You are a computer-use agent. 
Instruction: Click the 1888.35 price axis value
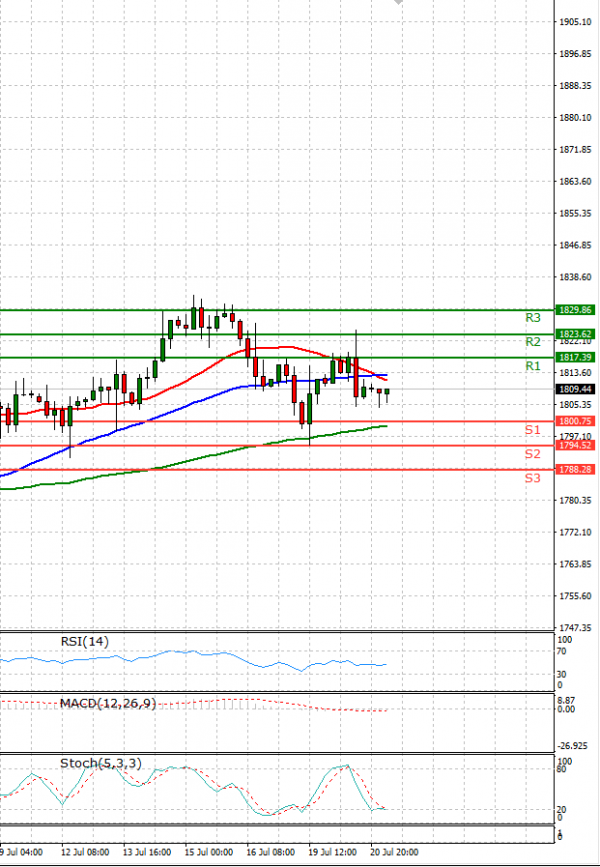[576, 86]
